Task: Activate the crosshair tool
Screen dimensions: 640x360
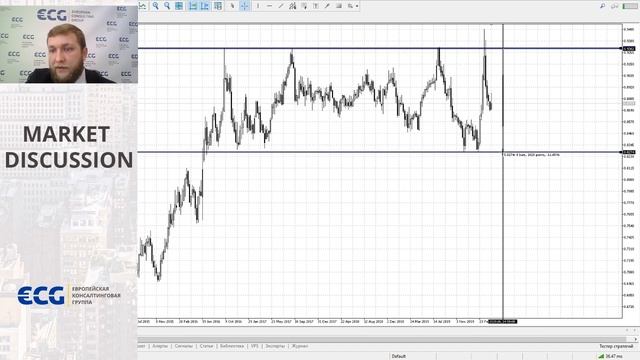Action: pos(244,6)
